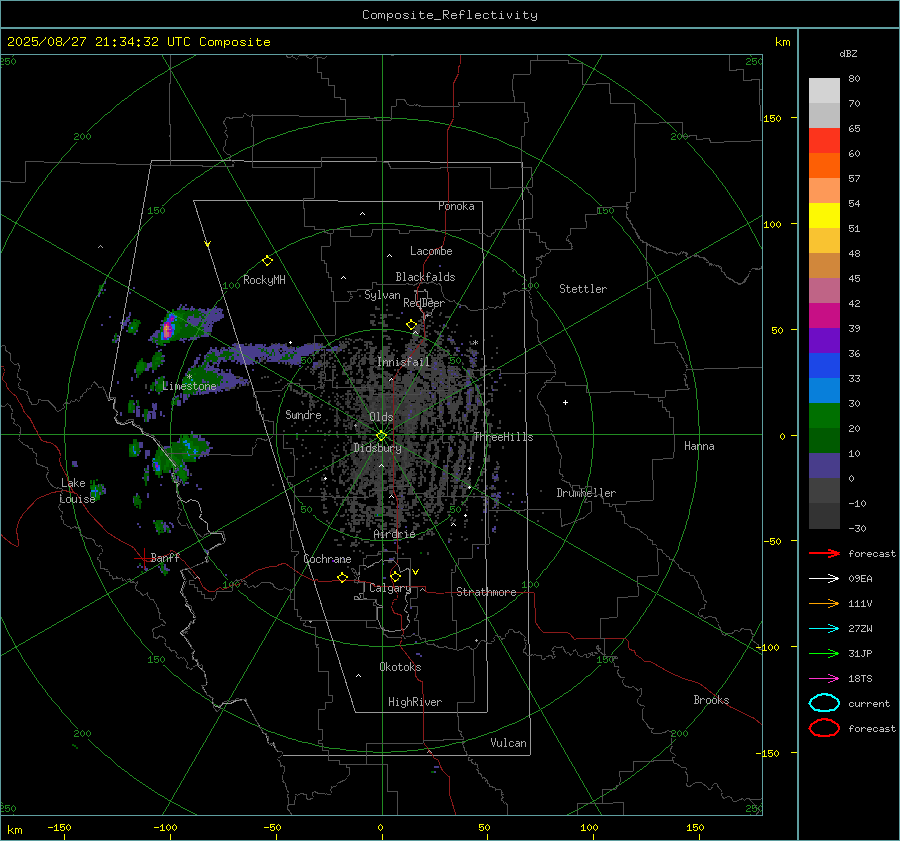Click the Red Deer city label

pyautogui.click(x=424, y=303)
